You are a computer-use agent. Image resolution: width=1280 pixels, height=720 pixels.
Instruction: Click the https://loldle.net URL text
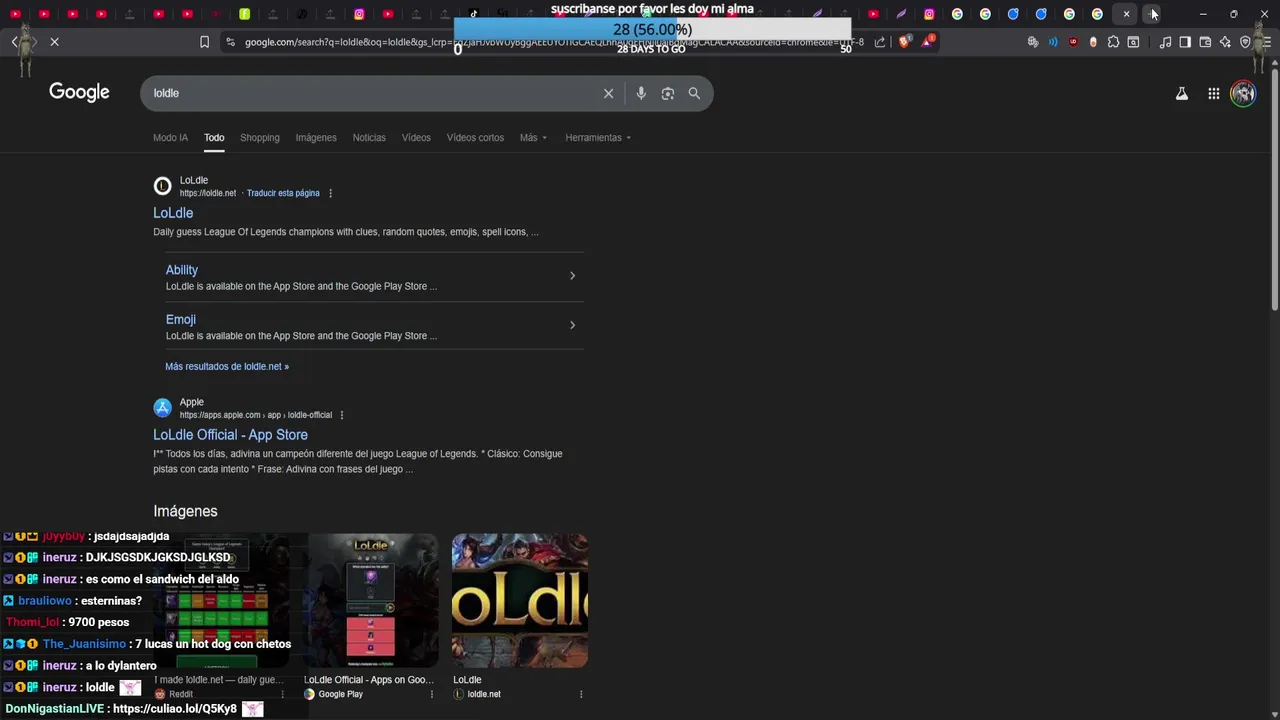pyautogui.click(x=208, y=193)
